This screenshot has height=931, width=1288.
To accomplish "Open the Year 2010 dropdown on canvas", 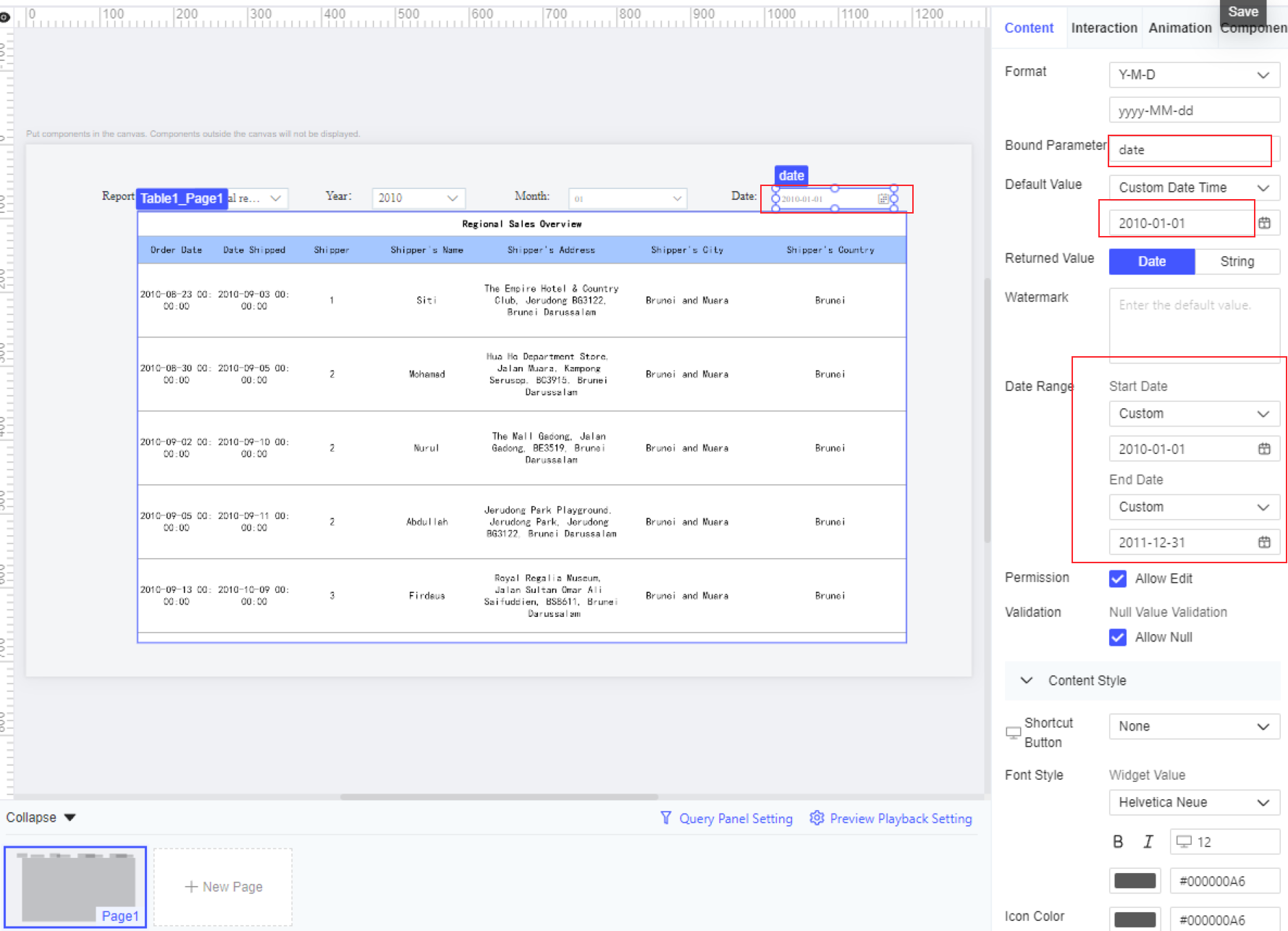I will click(418, 198).
